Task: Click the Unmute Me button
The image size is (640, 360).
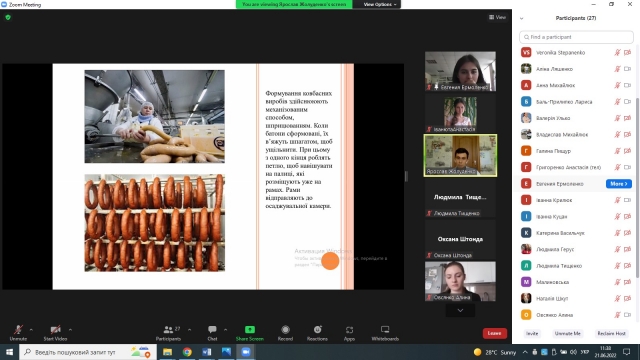Action: click(x=567, y=333)
